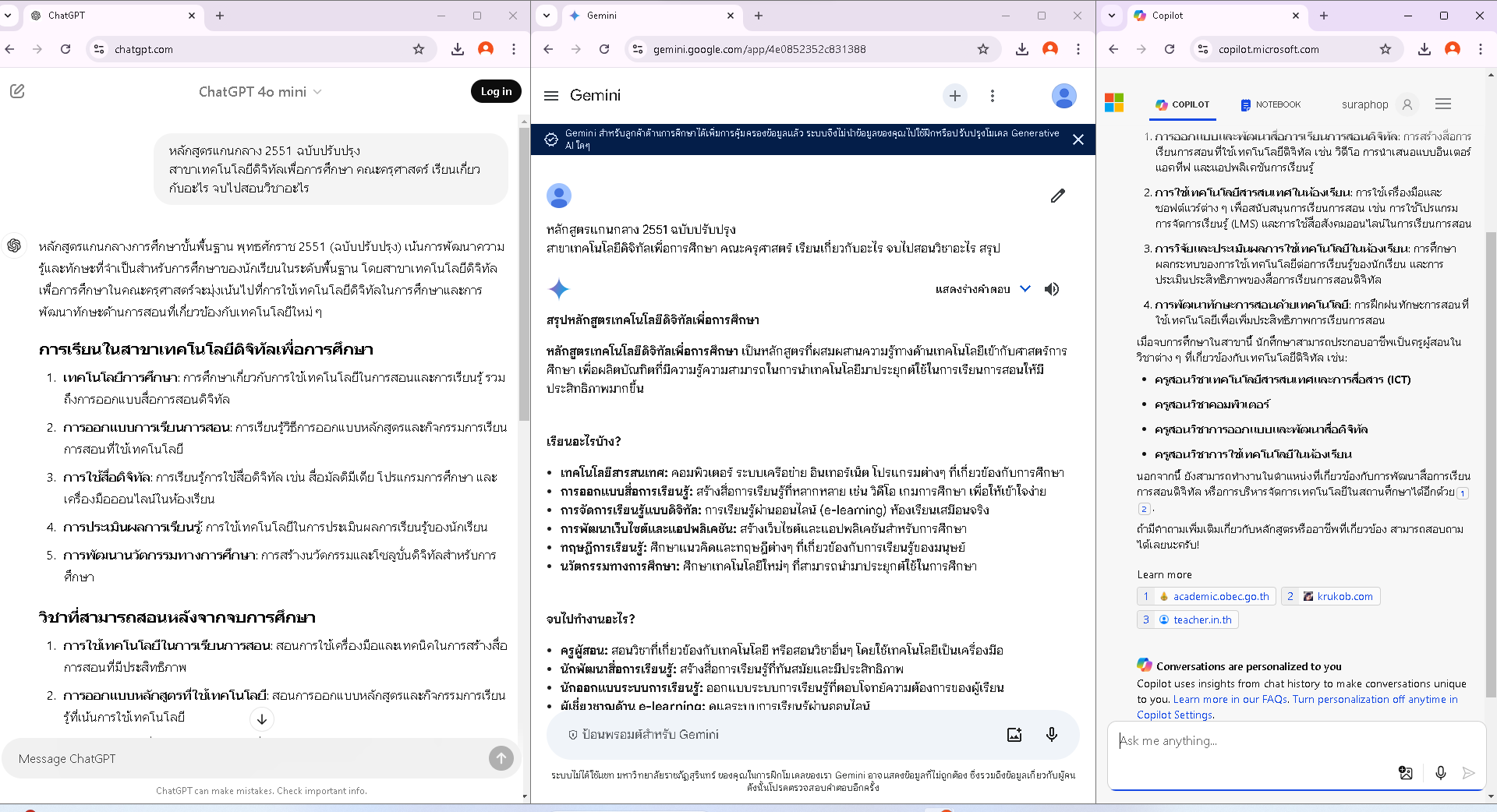
Task: Open tab search dropdown in Gemini window
Action: [x=547, y=16]
